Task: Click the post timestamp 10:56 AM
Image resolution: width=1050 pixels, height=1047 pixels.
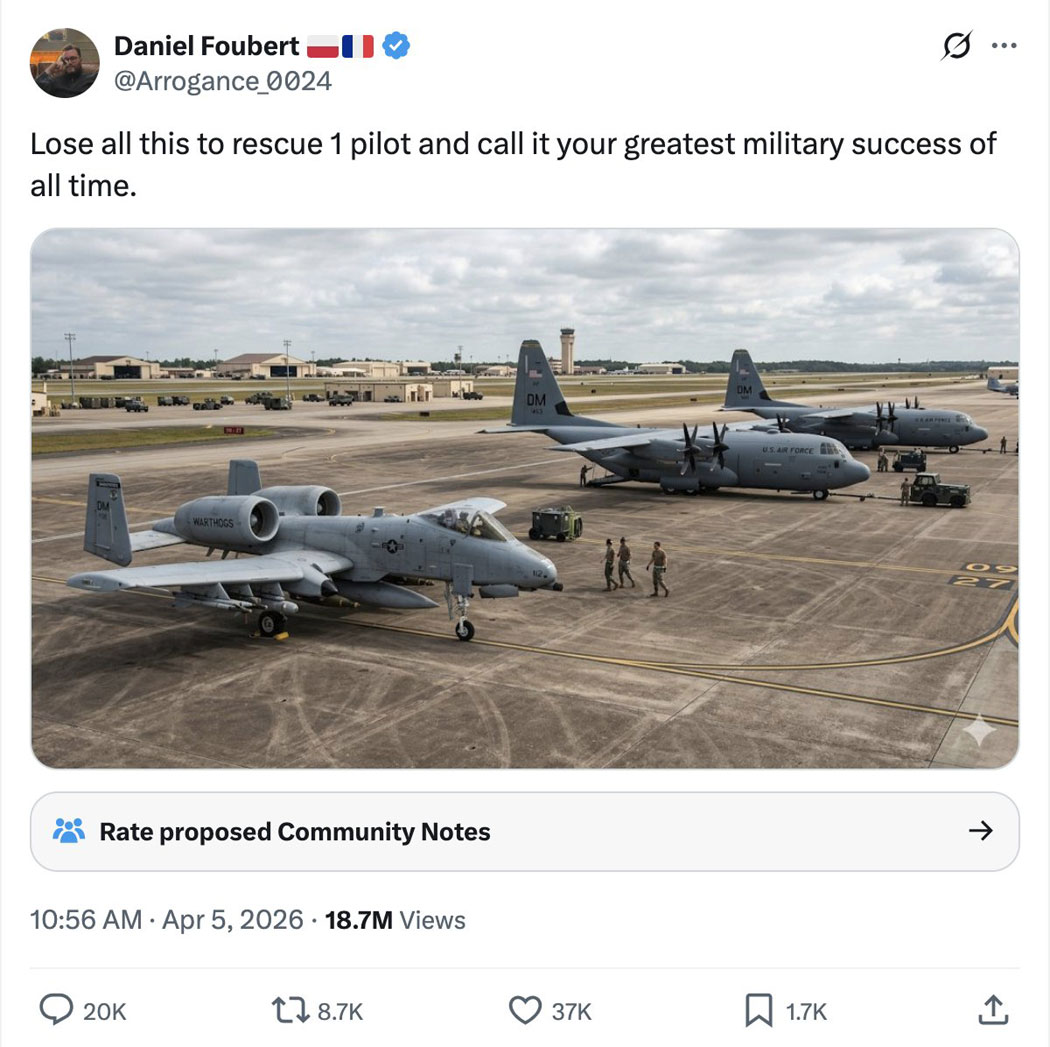Action: point(86,919)
